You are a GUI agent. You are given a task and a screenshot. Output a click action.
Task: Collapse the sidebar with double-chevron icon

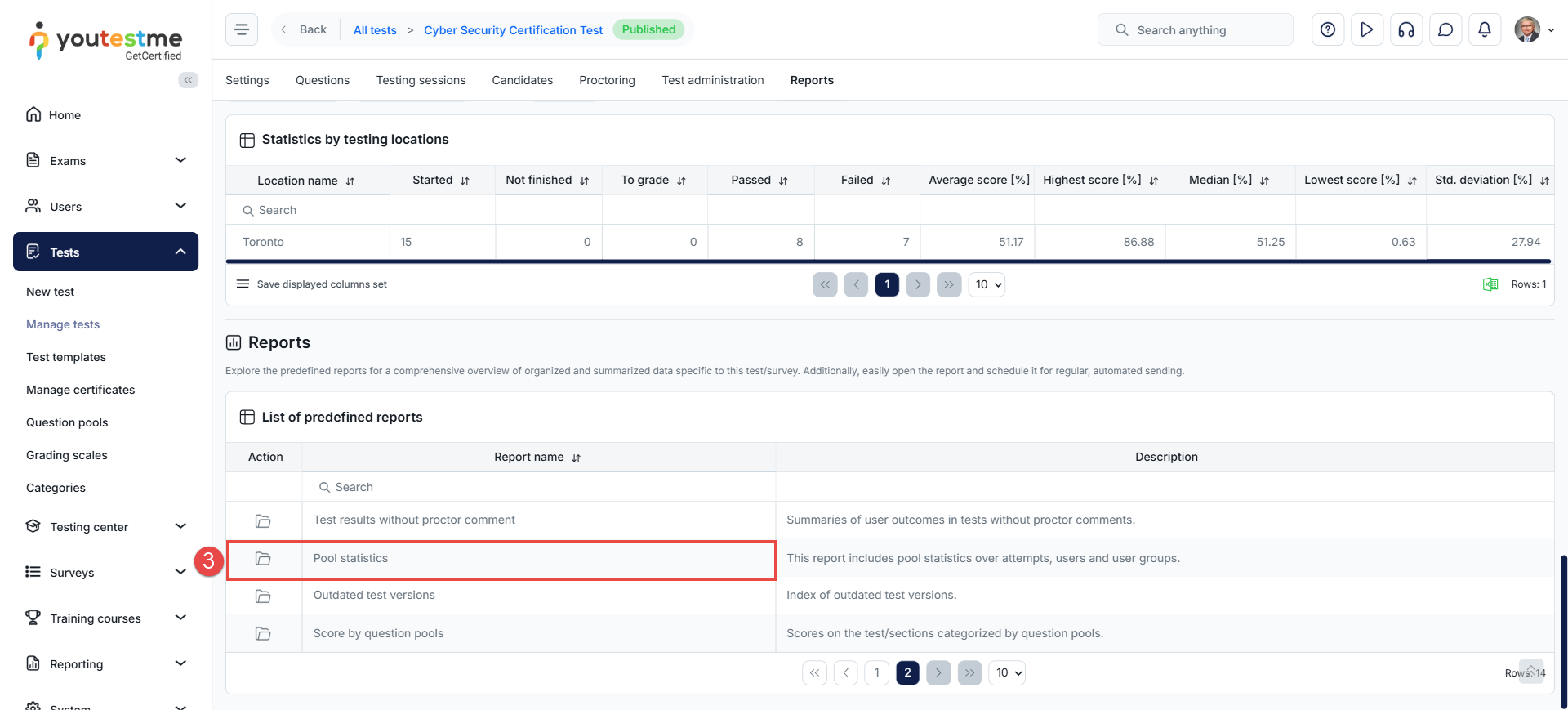(x=188, y=80)
